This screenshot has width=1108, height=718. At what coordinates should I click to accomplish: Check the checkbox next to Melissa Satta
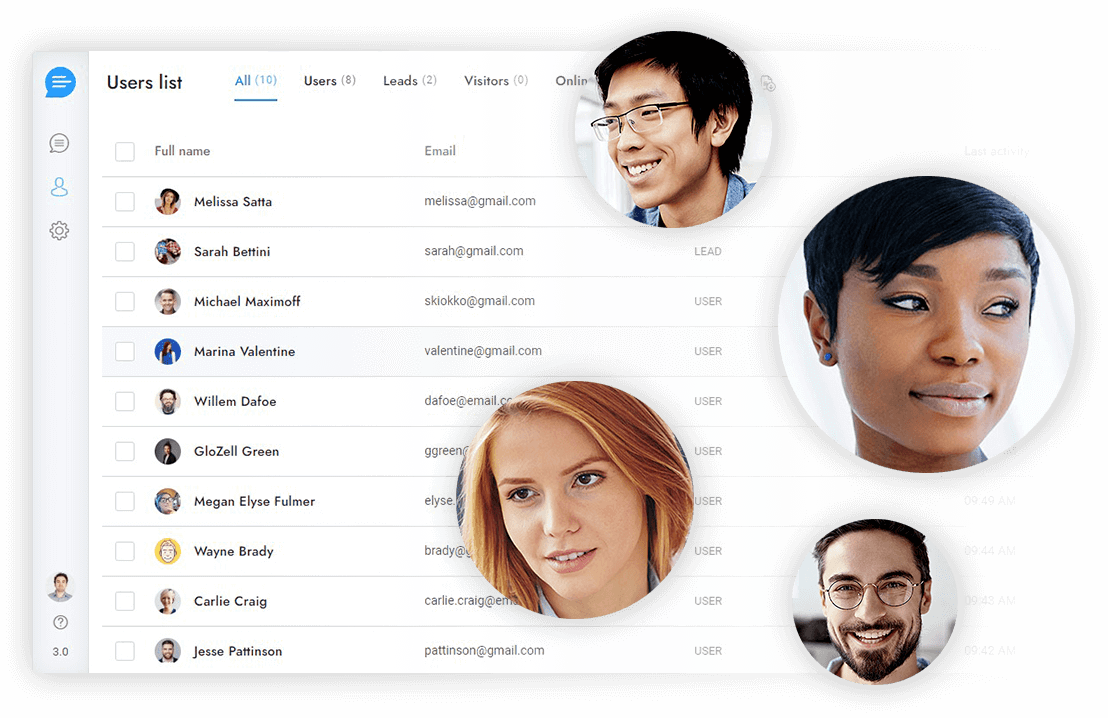click(x=125, y=201)
